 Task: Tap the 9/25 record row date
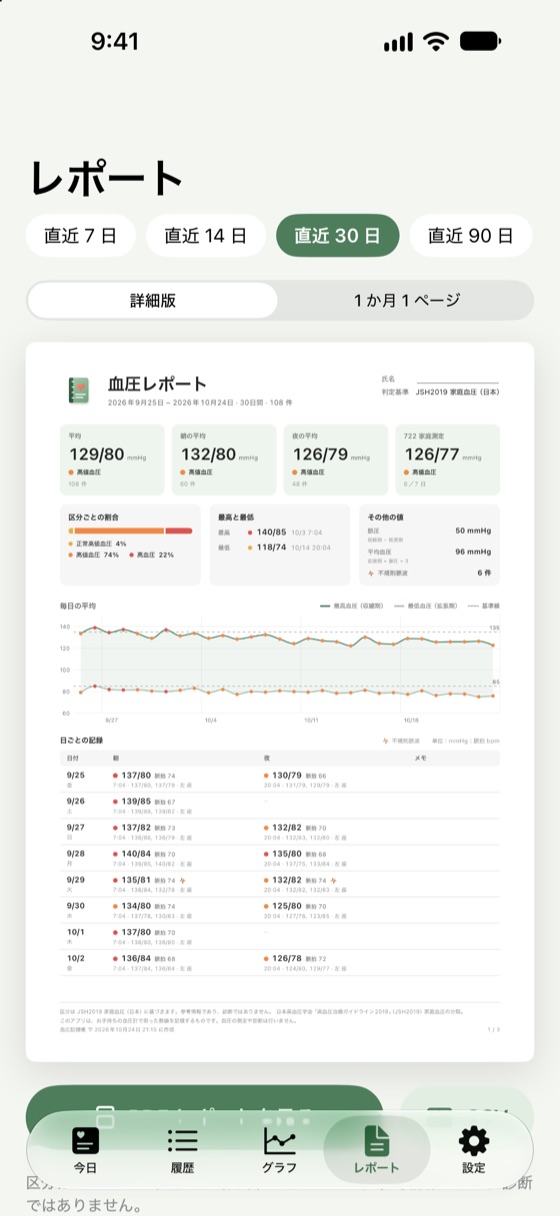[76, 775]
